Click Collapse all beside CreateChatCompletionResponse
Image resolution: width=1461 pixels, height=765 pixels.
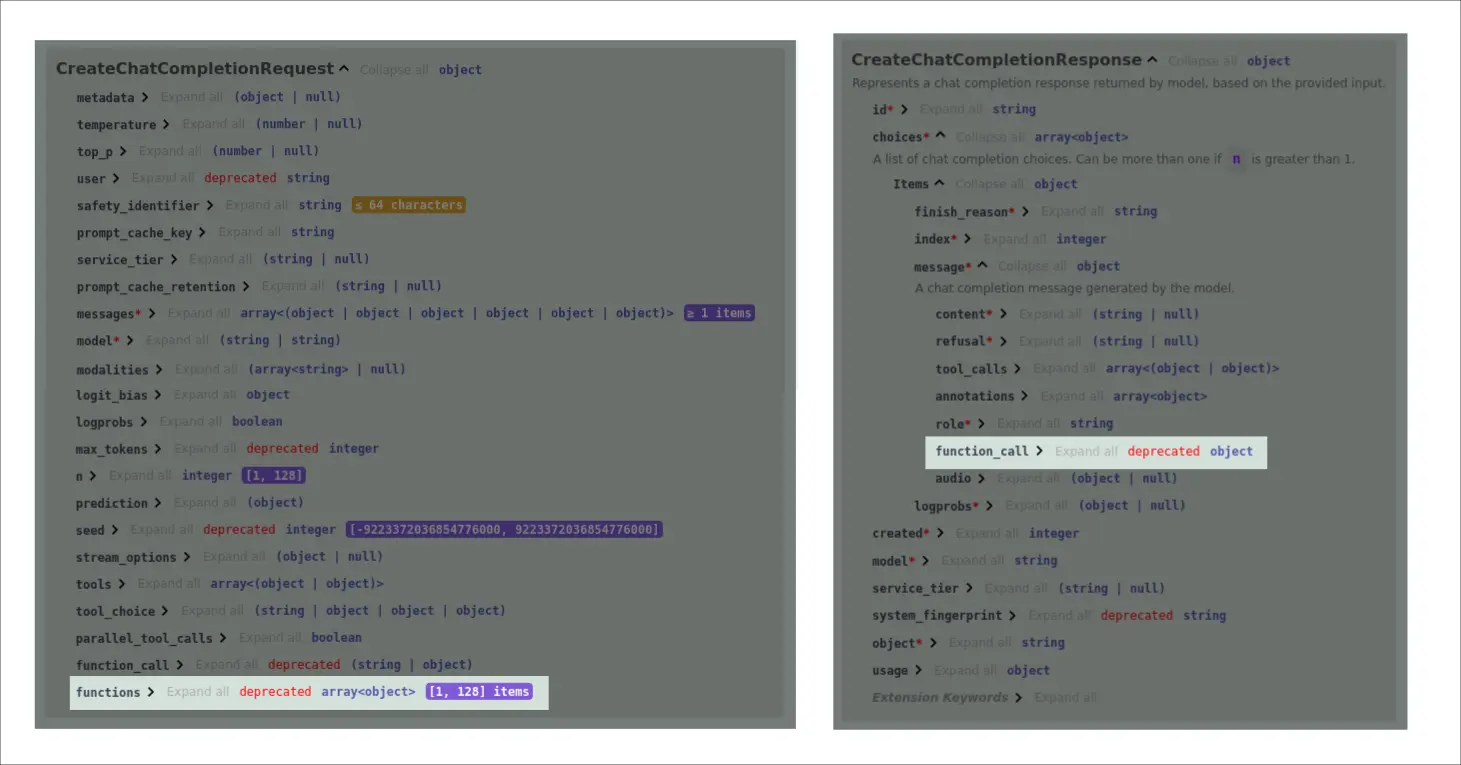tap(1202, 61)
